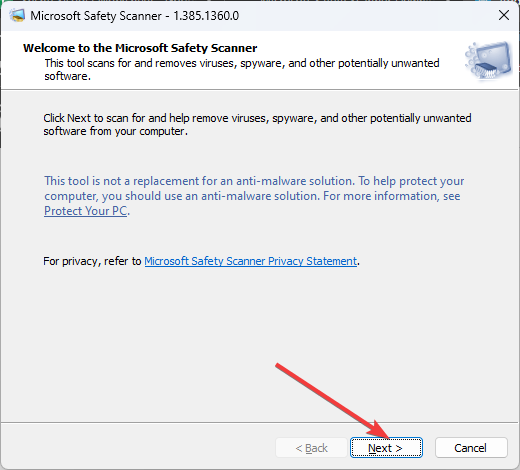Click the red arrow annotation
The image size is (520, 470).
tap(332, 401)
